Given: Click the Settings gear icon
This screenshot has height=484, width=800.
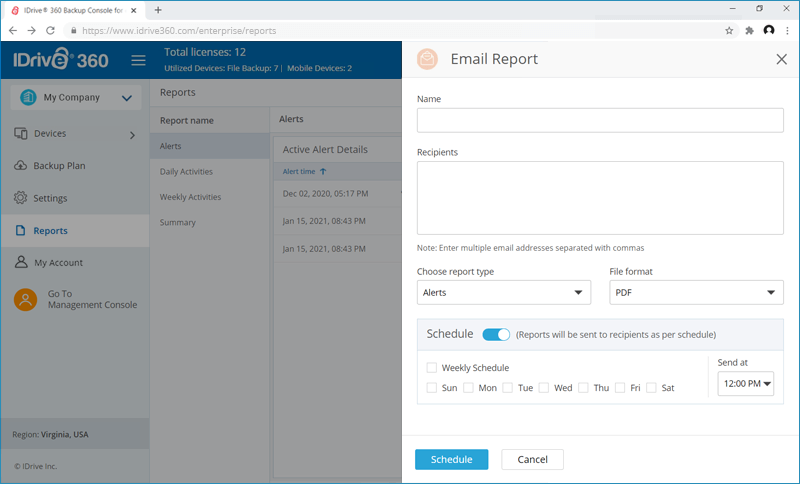Looking at the screenshot, I should pos(20,198).
